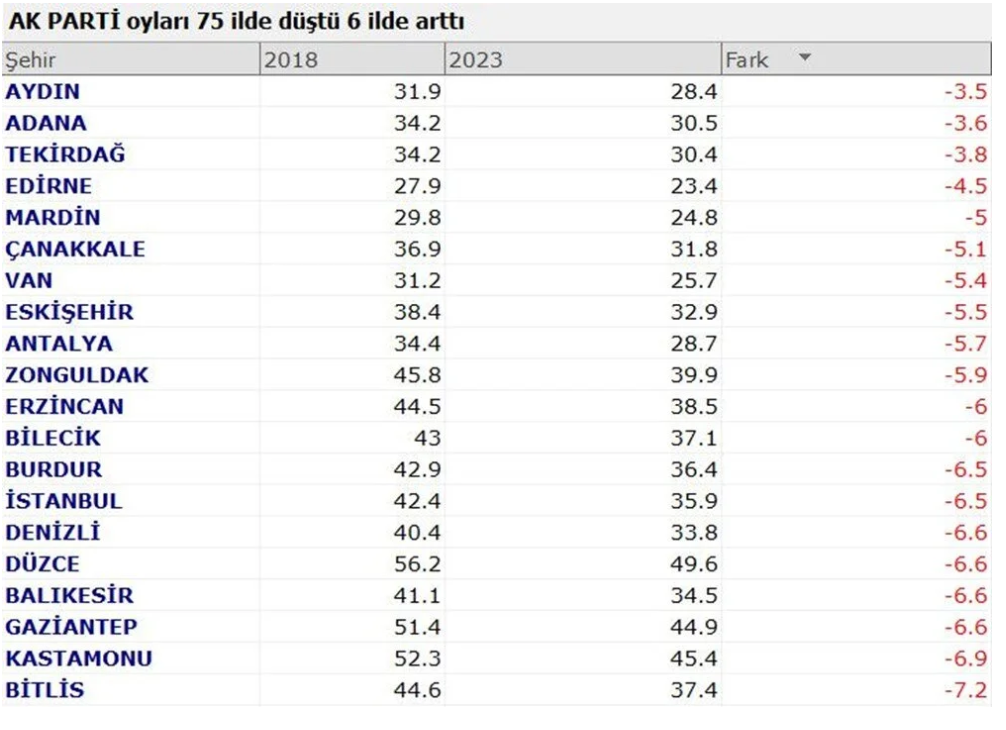Screen dimensions: 1006x730
Task: Select the ADANA row name
Action: click(x=46, y=124)
